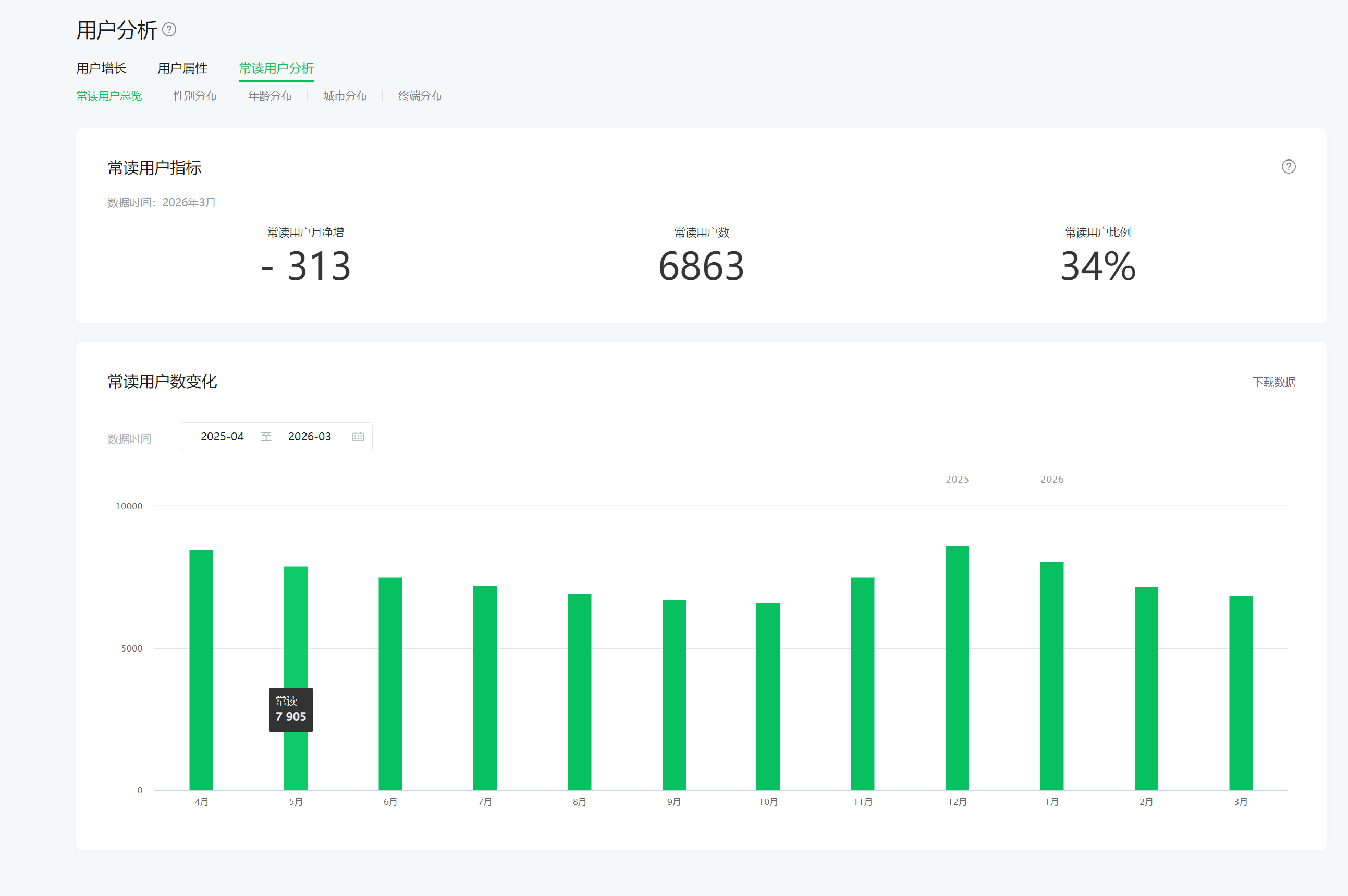View 城市分布 sub-tab
This screenshot has height=896, width=1348.
[345, 96]
